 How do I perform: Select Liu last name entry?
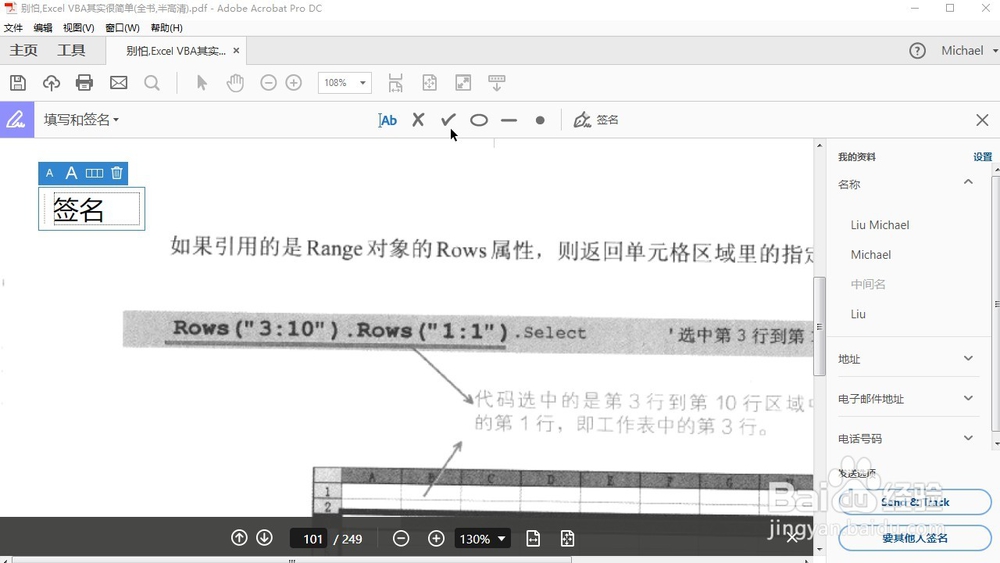tap(858, 314)
